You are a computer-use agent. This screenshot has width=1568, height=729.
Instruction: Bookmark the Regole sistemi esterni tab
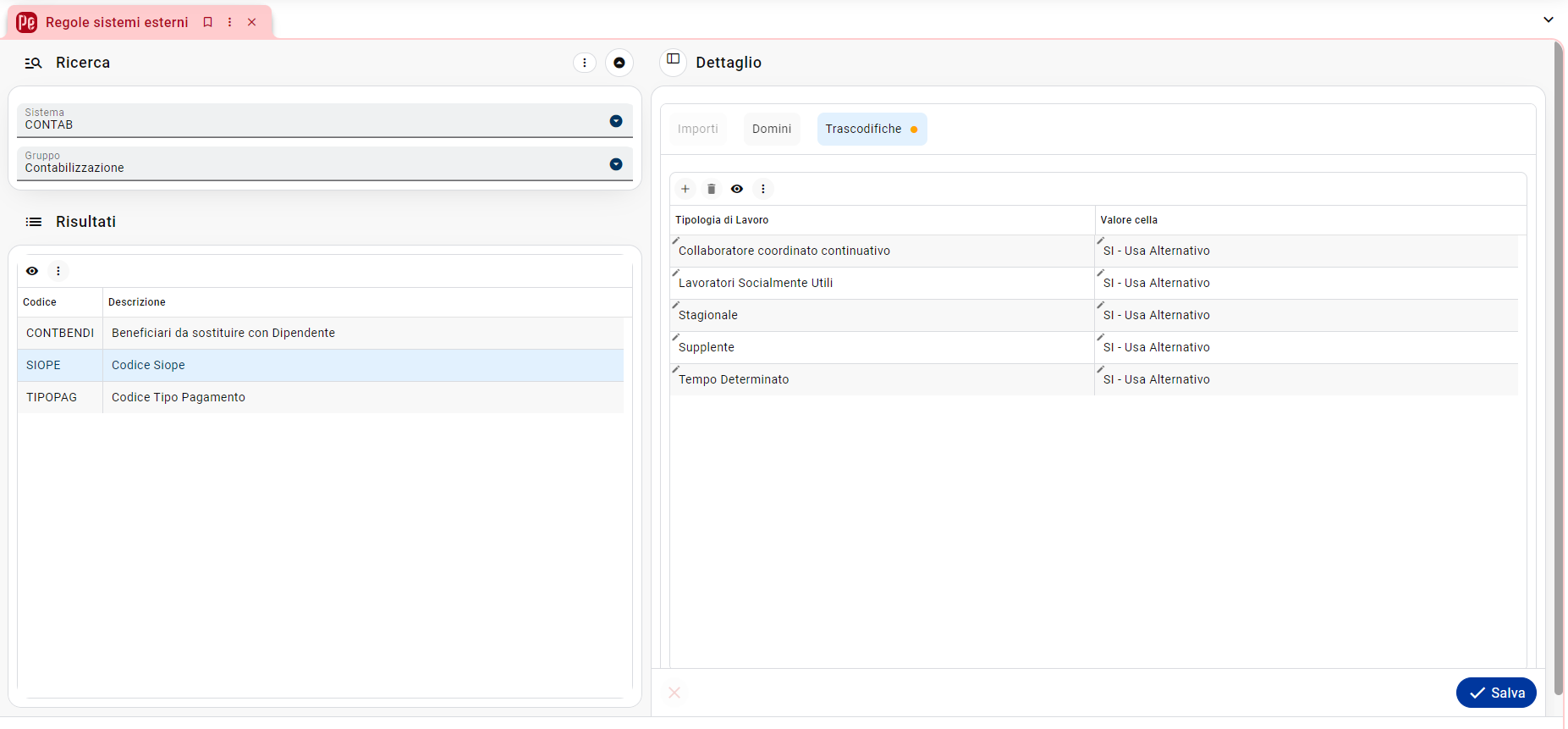tap(207, 22)
